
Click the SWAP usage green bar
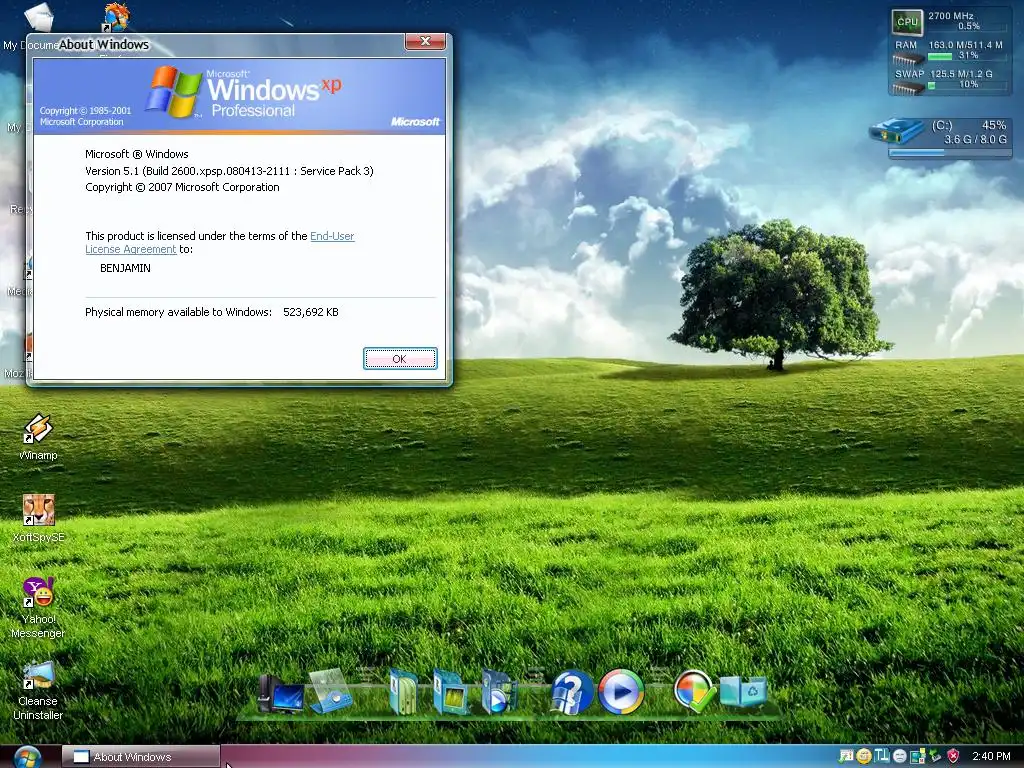pyautogui.click(x=932, y=86)
